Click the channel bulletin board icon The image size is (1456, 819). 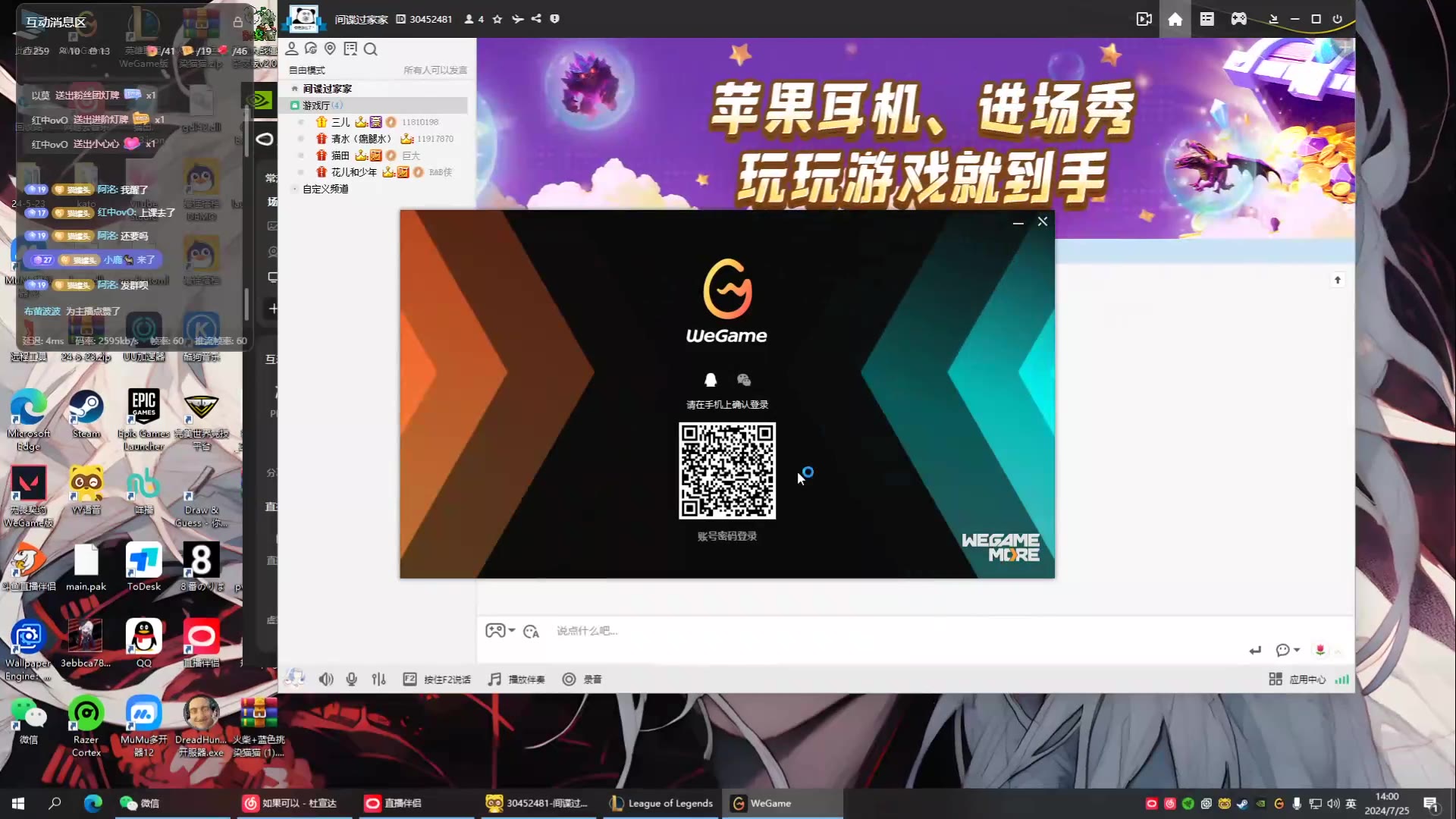(x=350, y=49)
